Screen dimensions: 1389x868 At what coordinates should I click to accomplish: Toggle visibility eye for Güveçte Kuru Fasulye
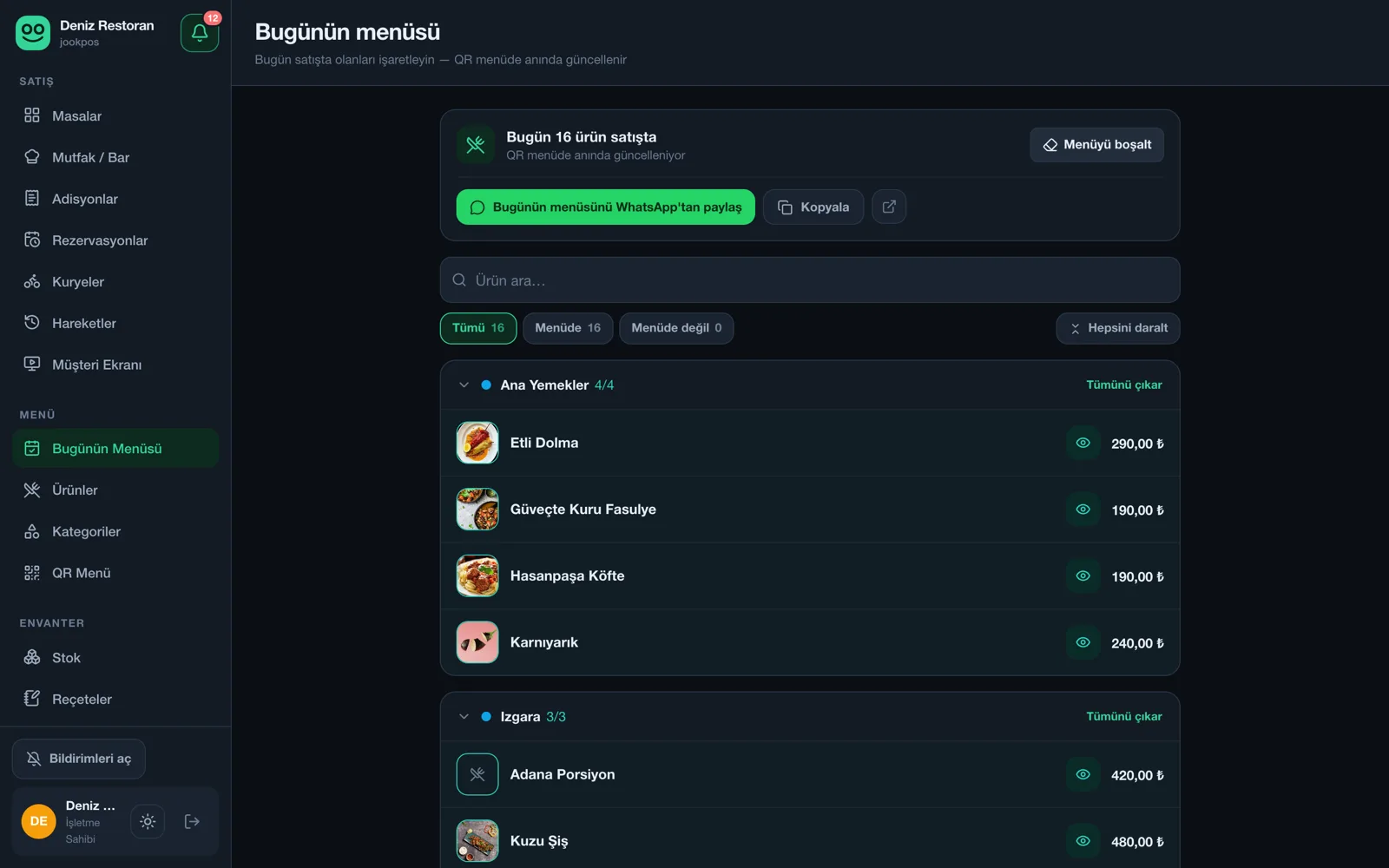(x=1083, y=510)
